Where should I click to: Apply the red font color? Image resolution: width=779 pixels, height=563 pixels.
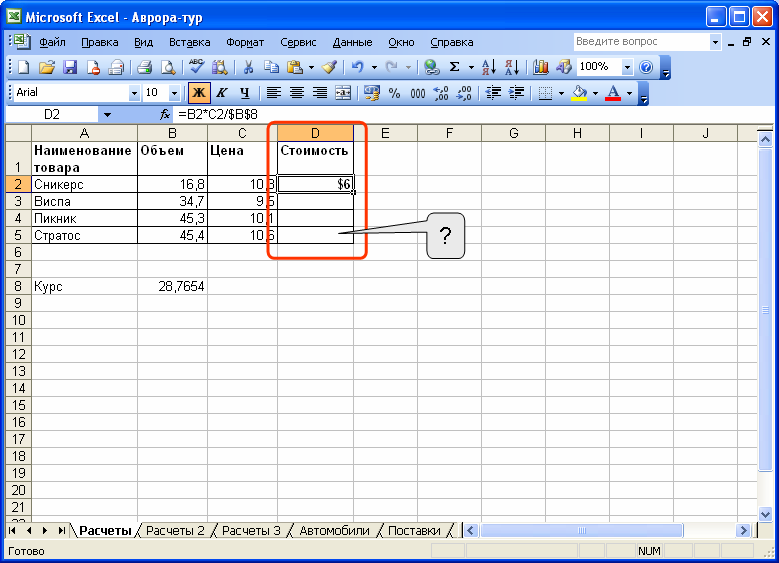613,93
